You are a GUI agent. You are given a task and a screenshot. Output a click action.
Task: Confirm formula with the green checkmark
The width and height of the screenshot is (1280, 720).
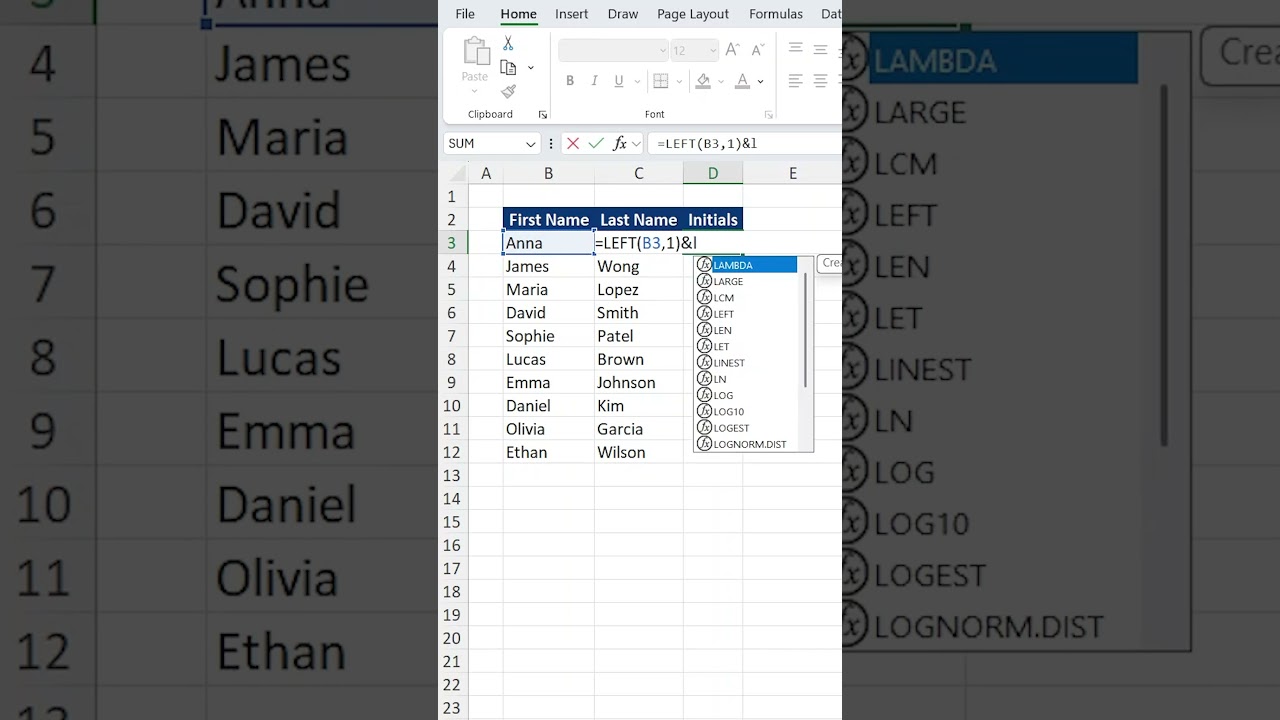[596, 144]
